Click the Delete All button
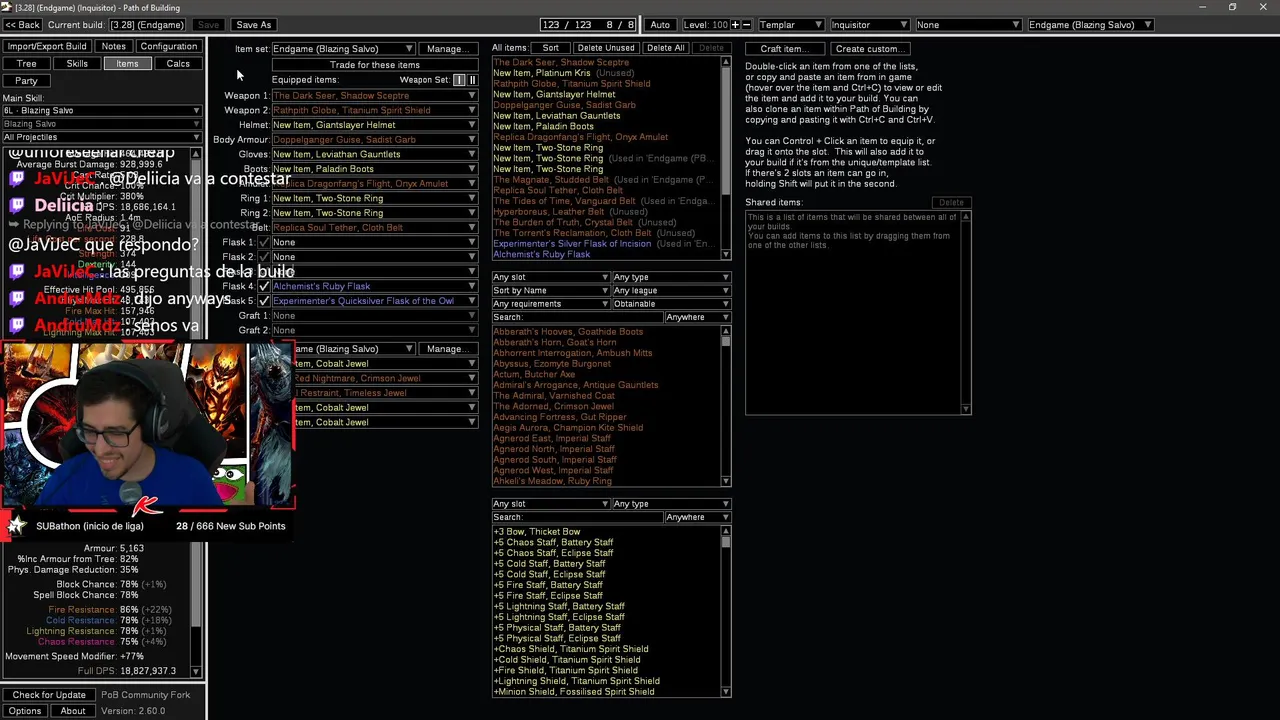This screenshot has width=1280, height=720. pyautogui.click(x=665, y=48)
